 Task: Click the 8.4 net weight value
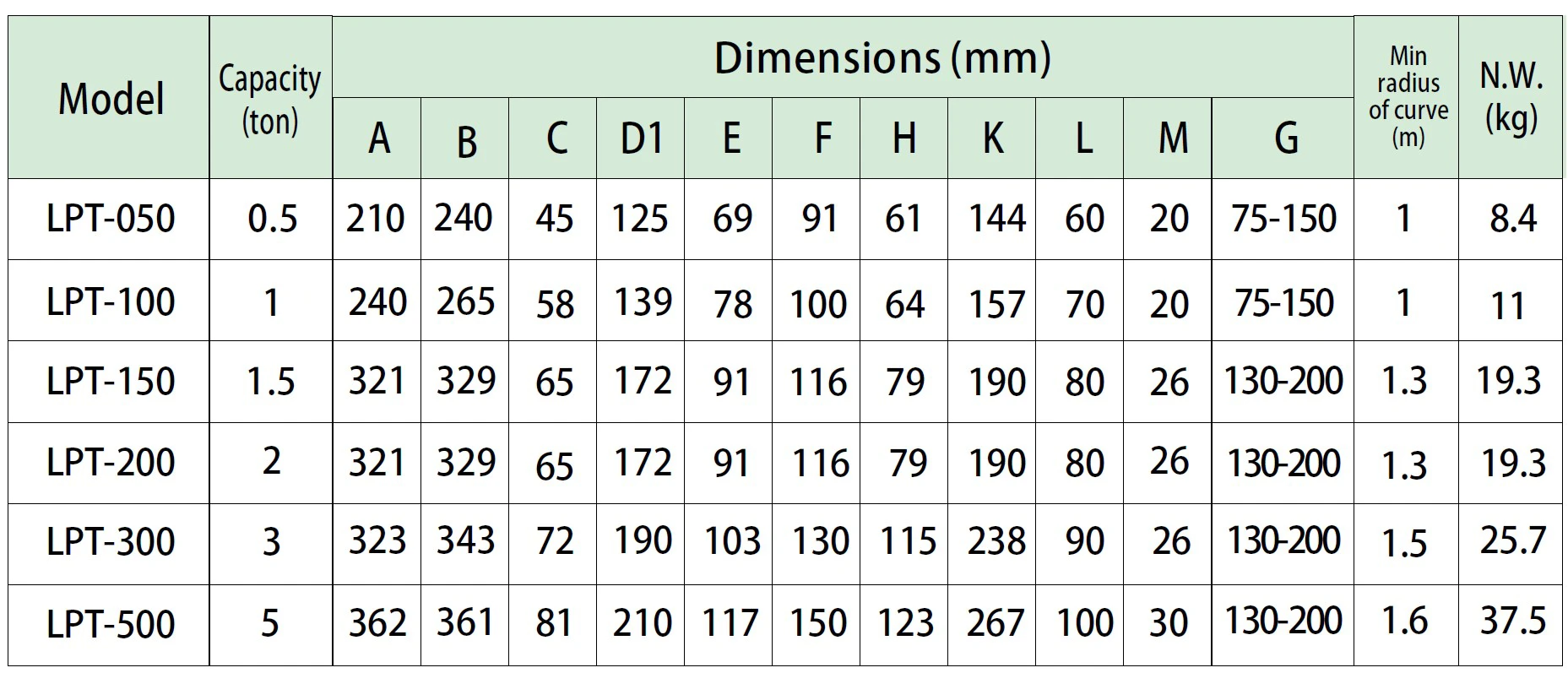1512,219
